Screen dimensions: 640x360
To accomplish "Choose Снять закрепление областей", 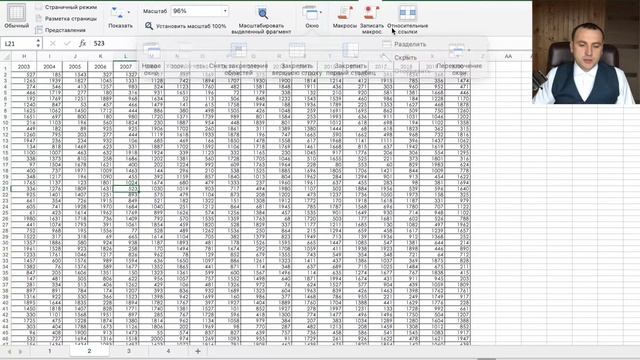I will coord(238,60).
